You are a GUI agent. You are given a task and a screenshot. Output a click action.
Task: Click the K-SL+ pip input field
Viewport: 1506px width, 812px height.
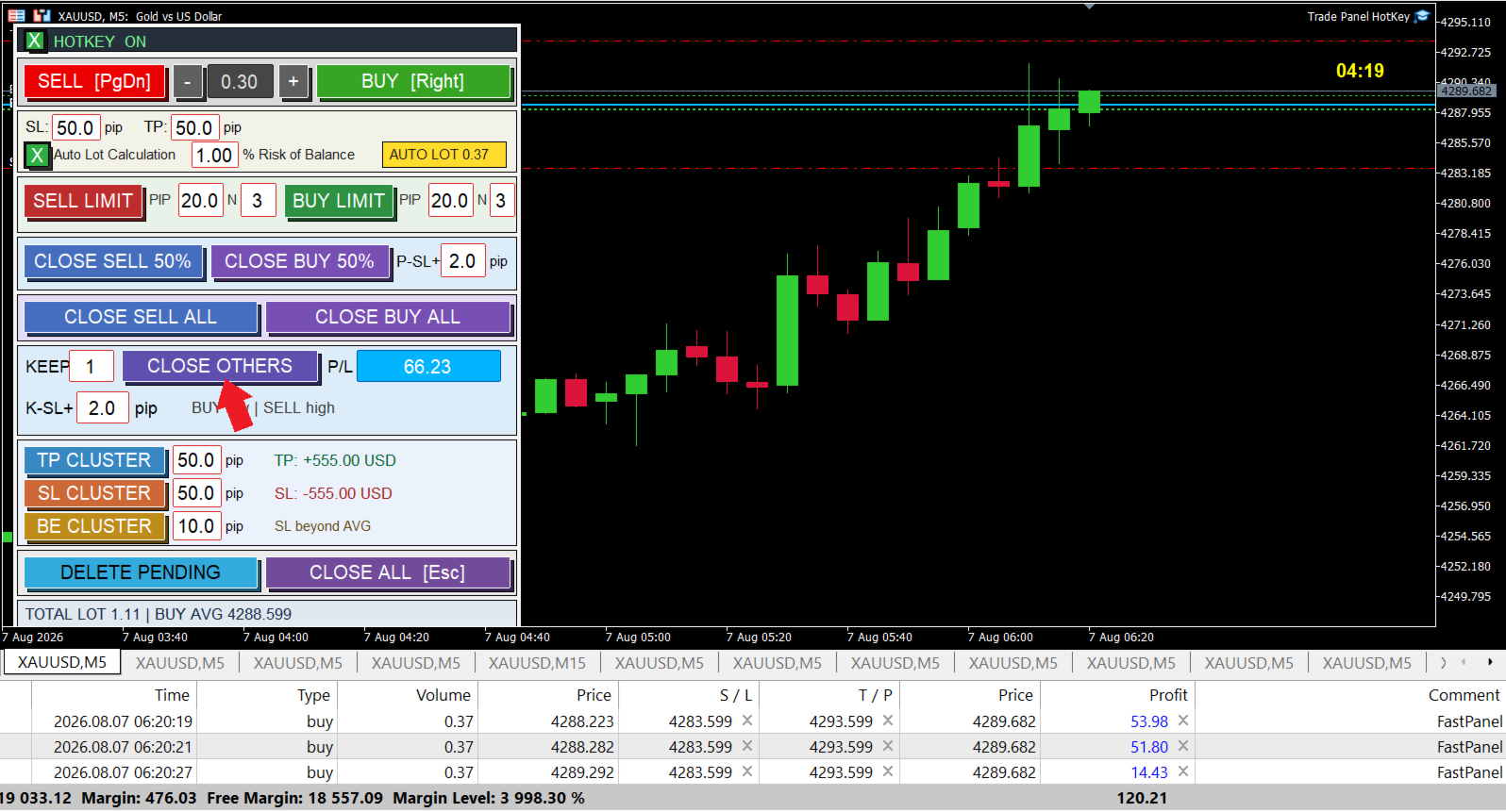pyautogui.click(x=102, y=408)
